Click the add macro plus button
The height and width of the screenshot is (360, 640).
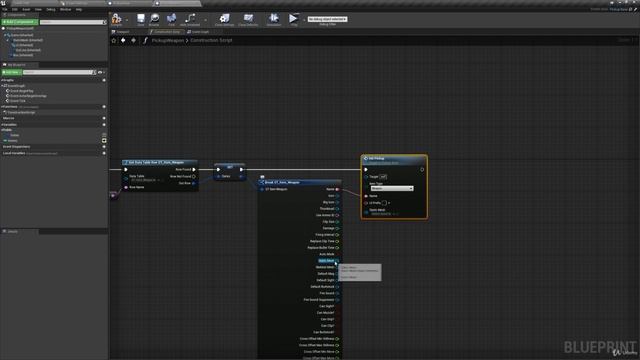click(104, 118)
